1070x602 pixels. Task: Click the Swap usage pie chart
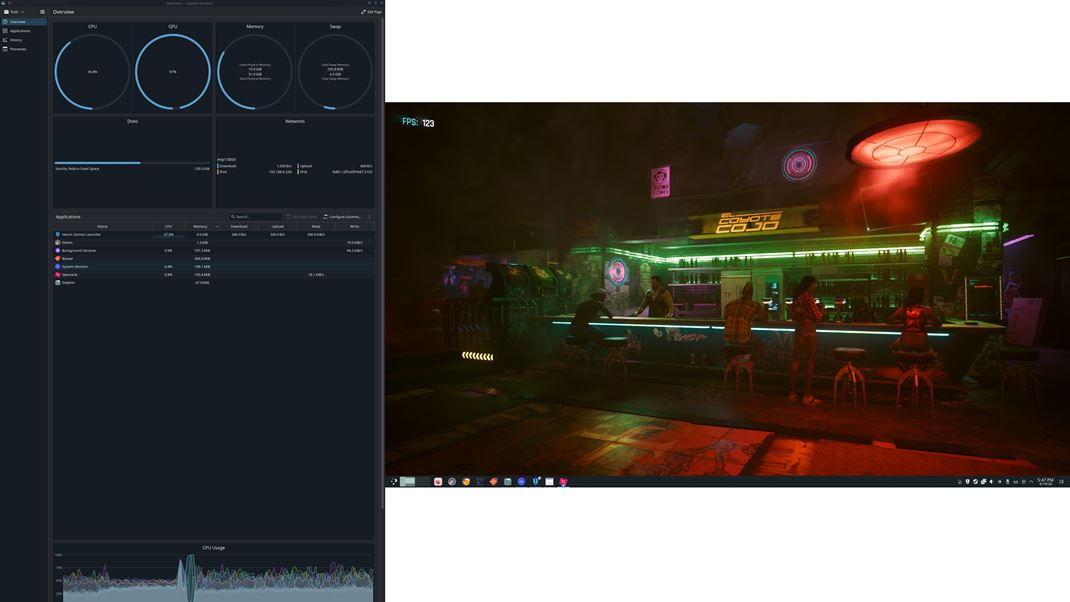(x=335, y=72)
